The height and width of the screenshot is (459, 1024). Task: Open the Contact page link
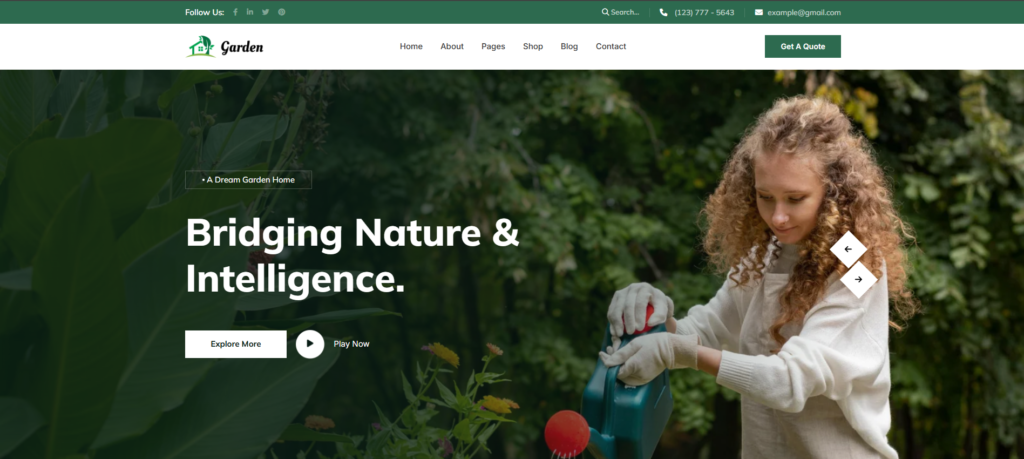click(611, 46)
